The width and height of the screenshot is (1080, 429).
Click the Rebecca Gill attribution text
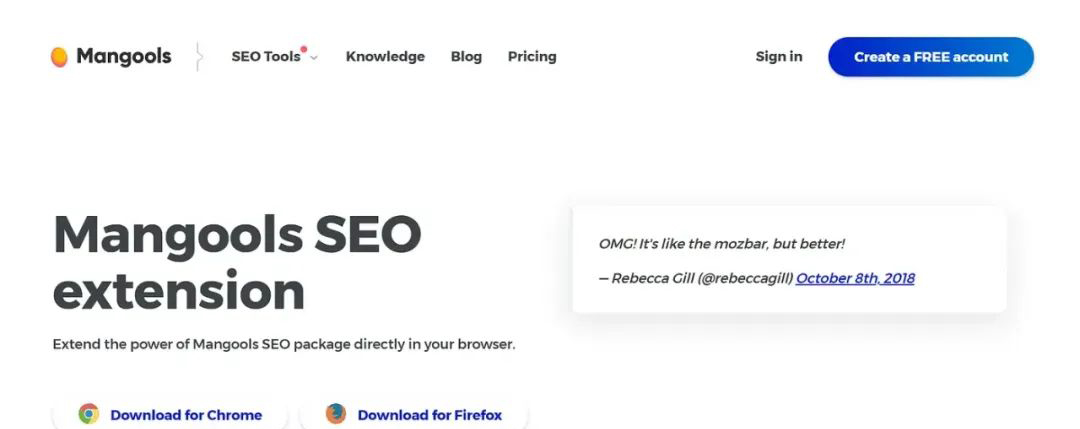696,278
